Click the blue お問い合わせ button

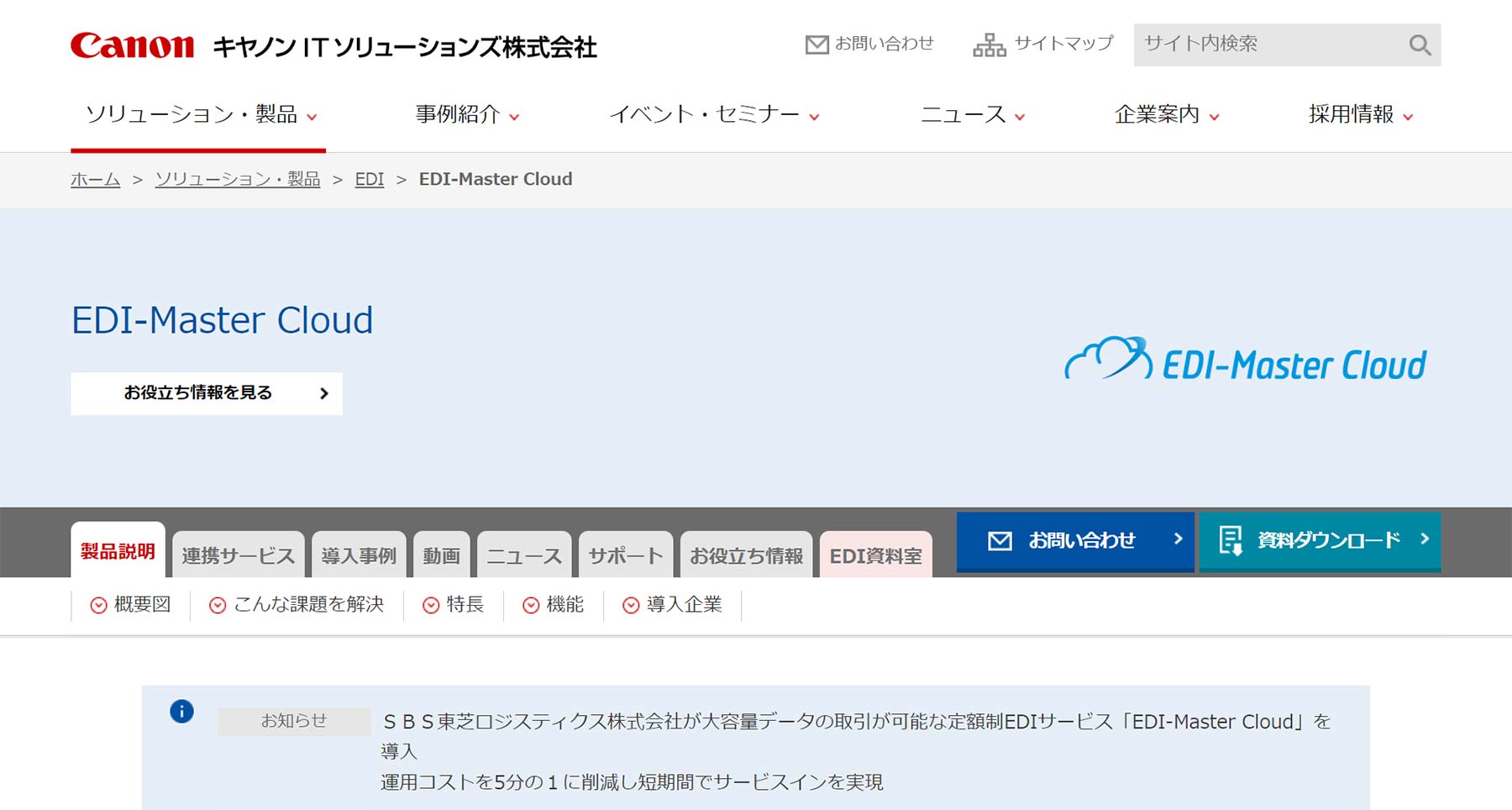(x=1075, y=542)
